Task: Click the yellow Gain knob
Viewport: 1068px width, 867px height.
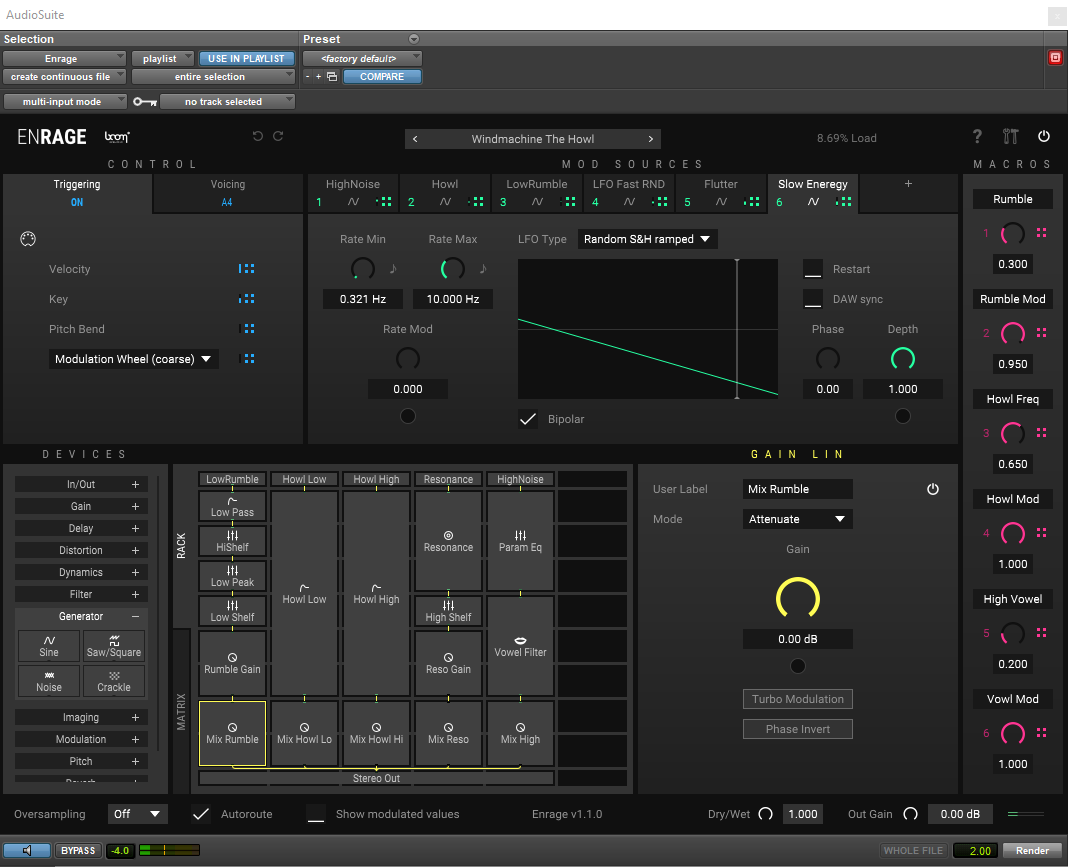Action: coord(797,599)
